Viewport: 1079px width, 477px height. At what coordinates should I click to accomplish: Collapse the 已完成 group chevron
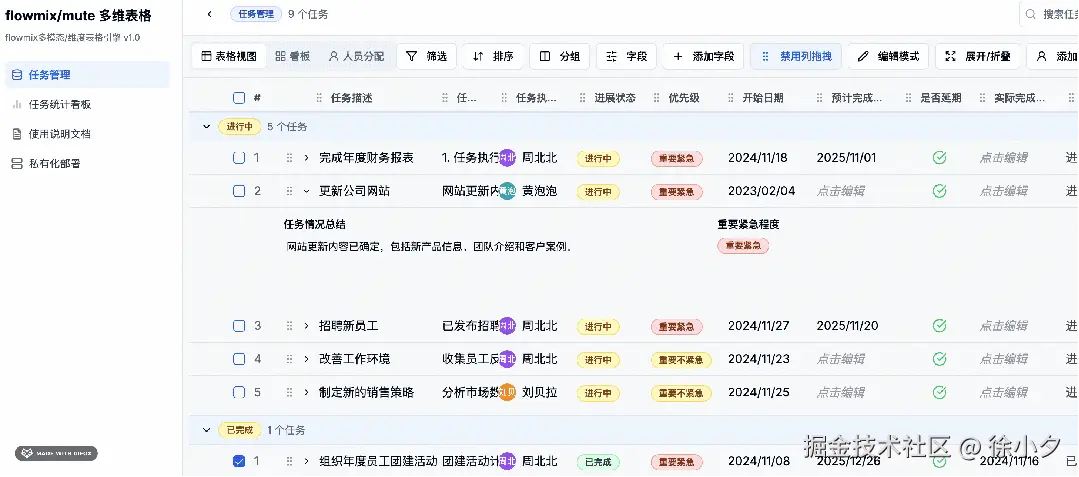point(206,430)
